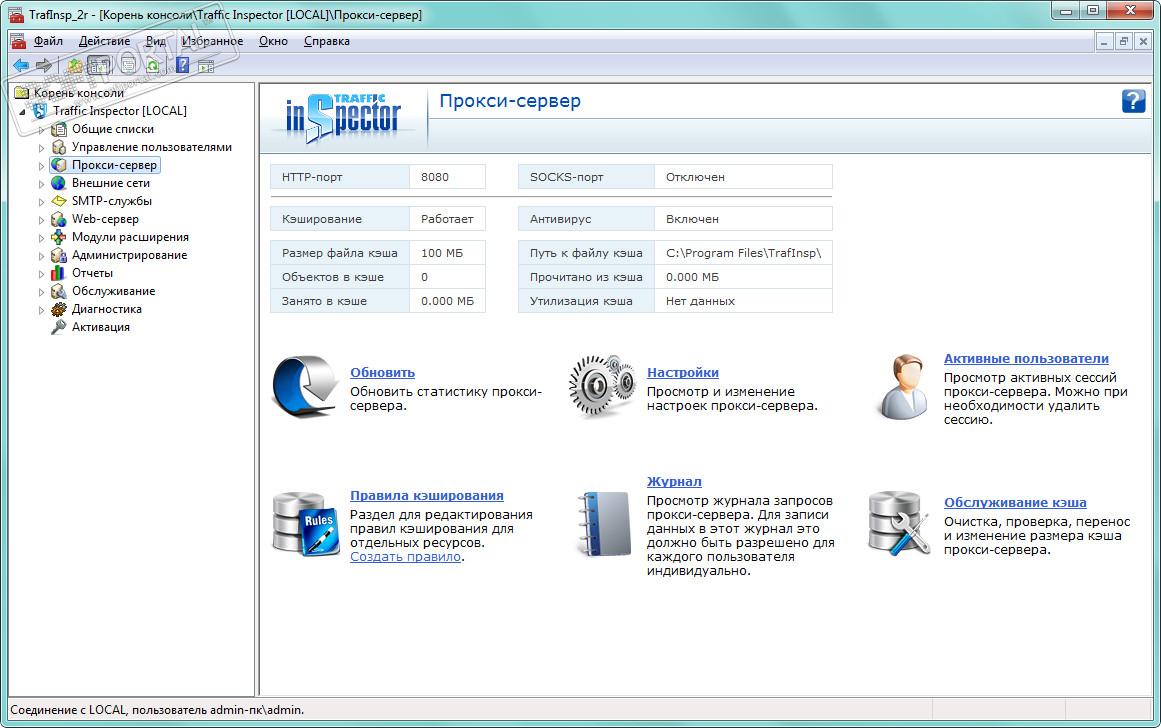This screenshot has height=728, width=1161.
Task: Select the Общие списки icon in the tree
Action: coord(58,129)
